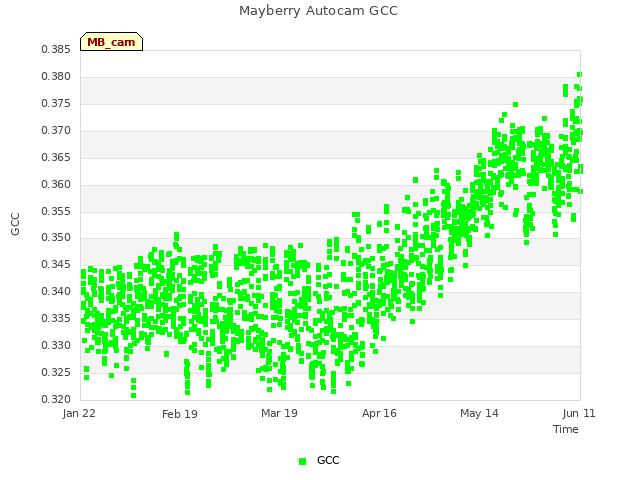Click the 0.360 y-axis value
Viewport: 640px width, 480px height.
click(56, 184)
